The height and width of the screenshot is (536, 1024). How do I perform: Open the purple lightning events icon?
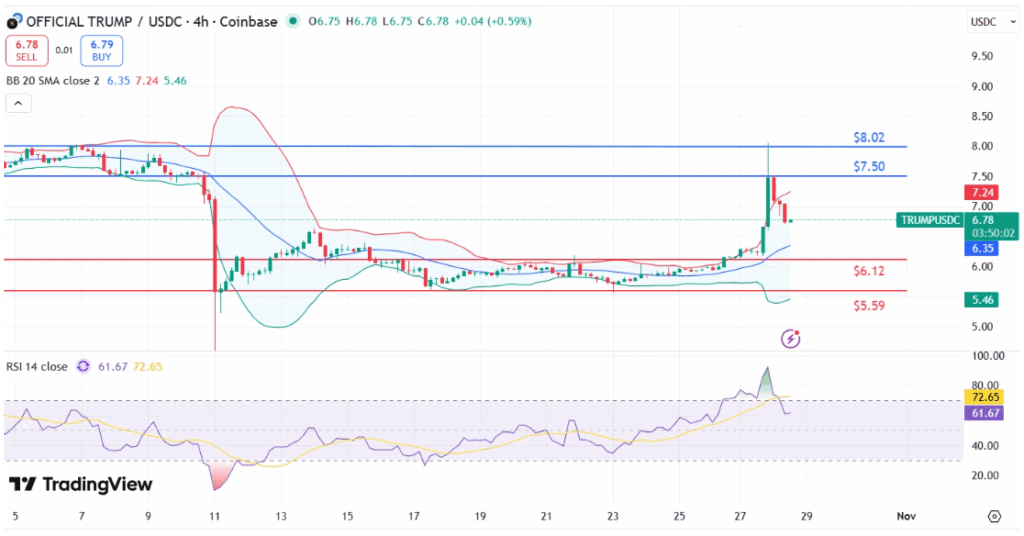click(791, 339)
